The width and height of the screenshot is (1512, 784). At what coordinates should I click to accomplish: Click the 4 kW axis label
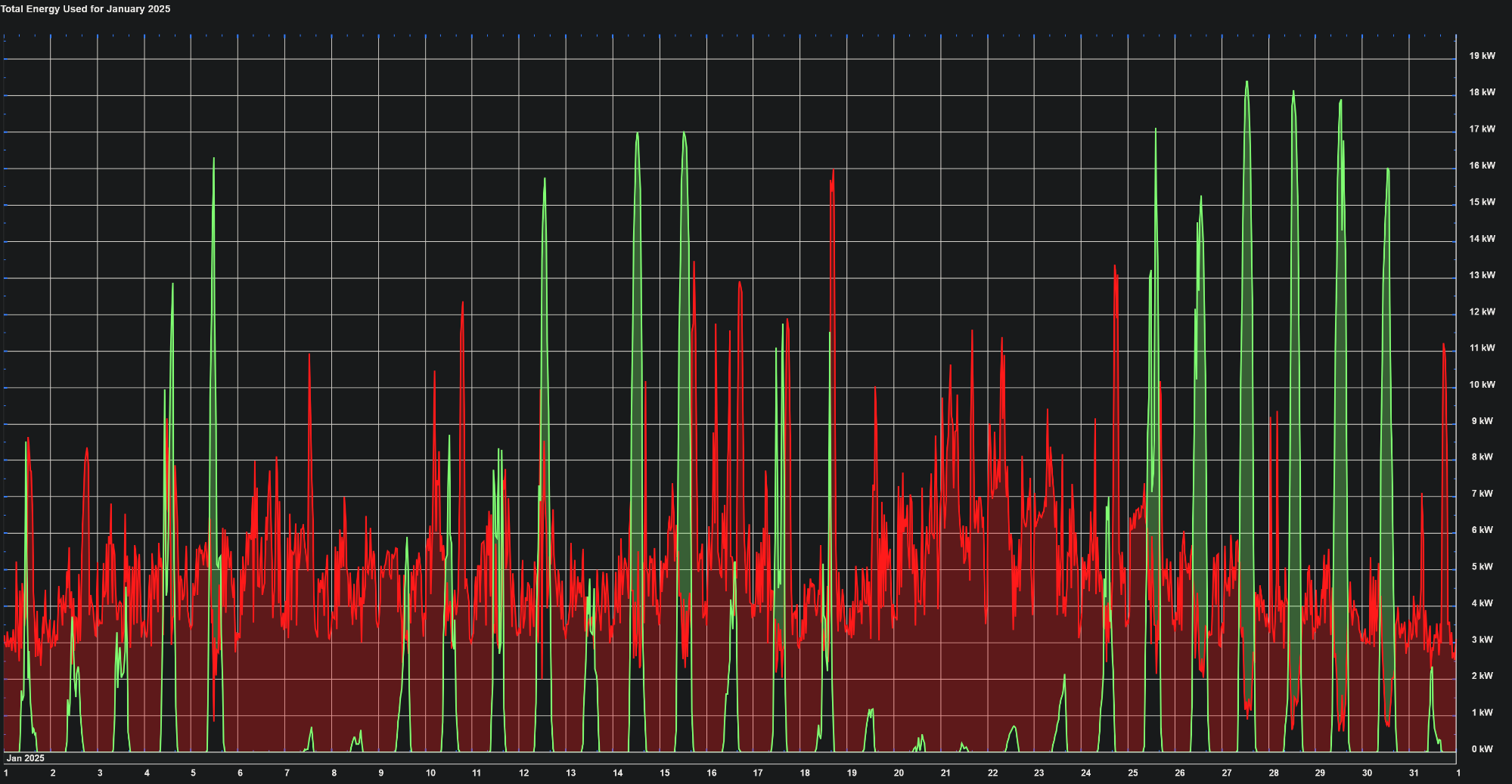(1482, 603)
